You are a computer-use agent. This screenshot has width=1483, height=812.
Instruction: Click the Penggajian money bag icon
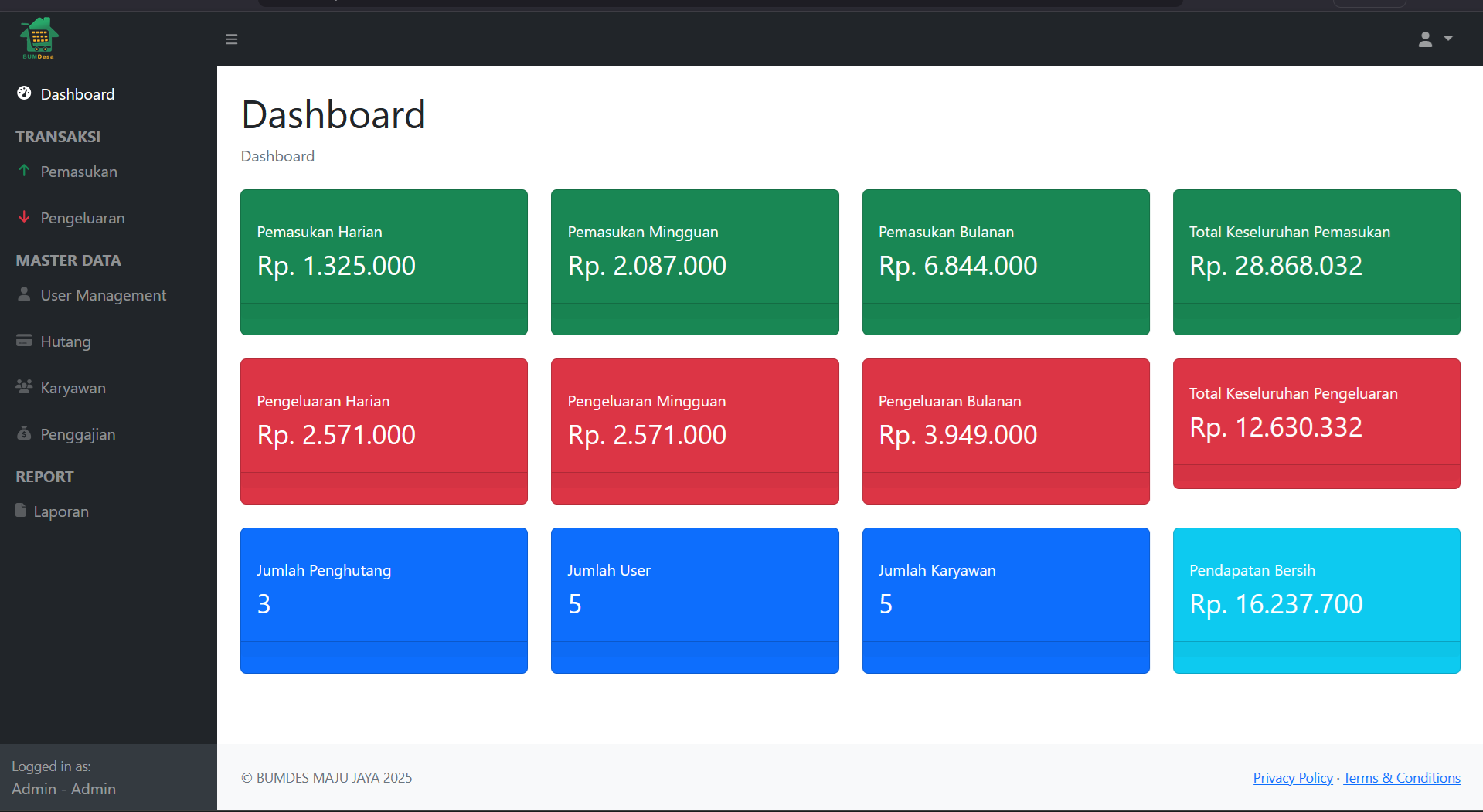24,433
